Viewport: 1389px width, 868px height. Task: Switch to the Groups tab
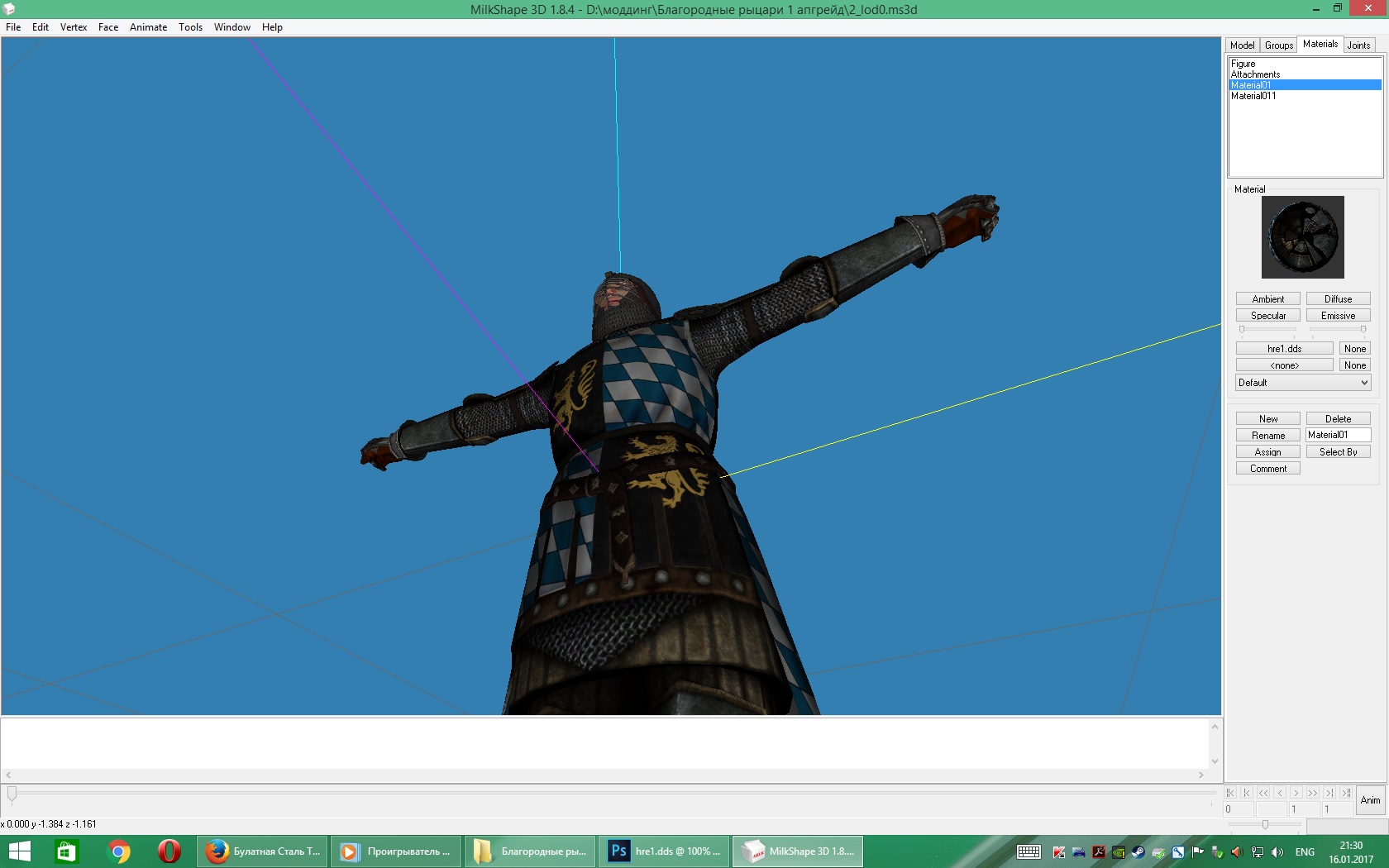coord(1279,45)
